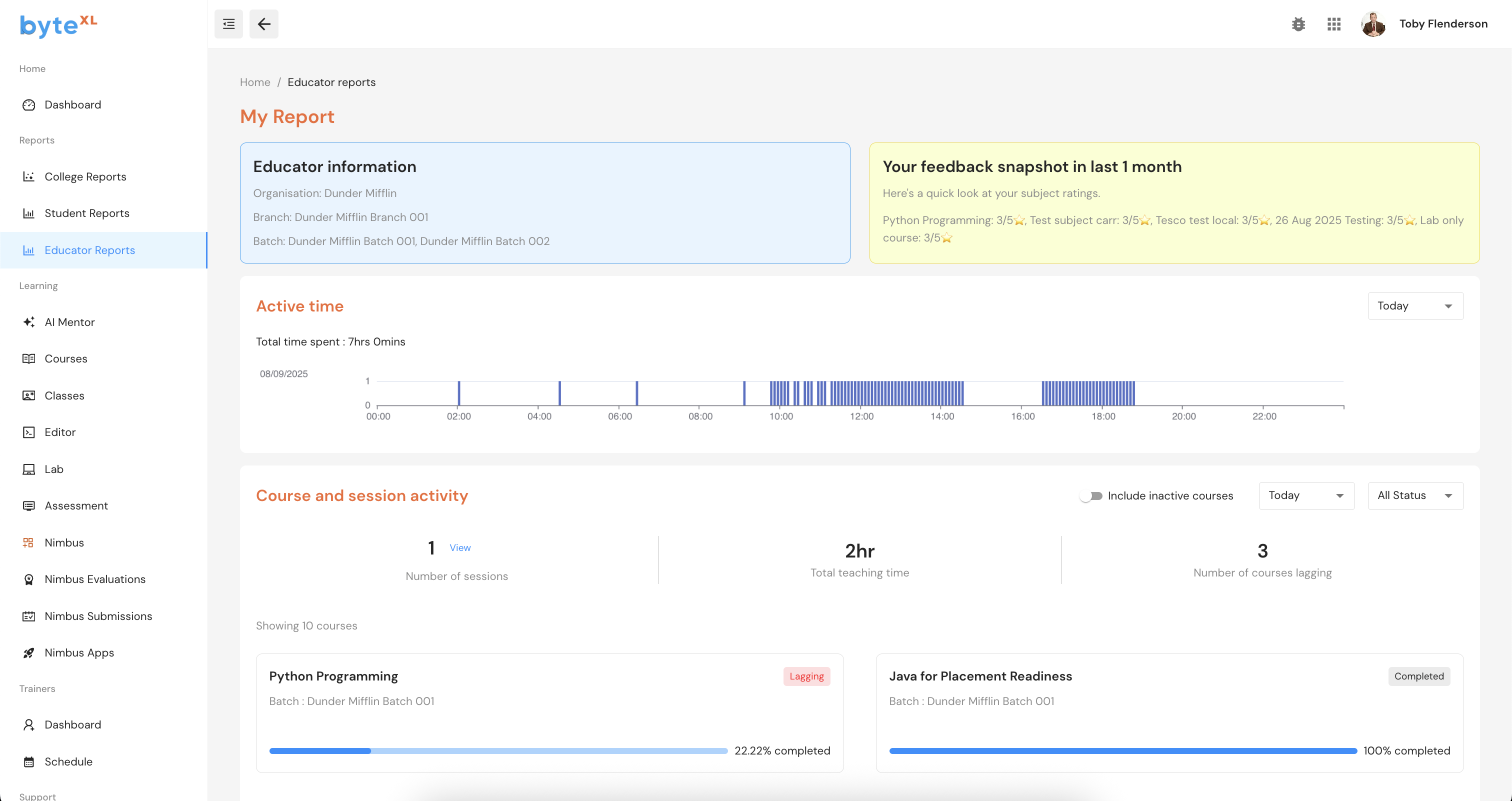This screenshot has width=1512, height=801.
Task: Collapse sidebar with menu toggle icon
Action: coord(228,24)
